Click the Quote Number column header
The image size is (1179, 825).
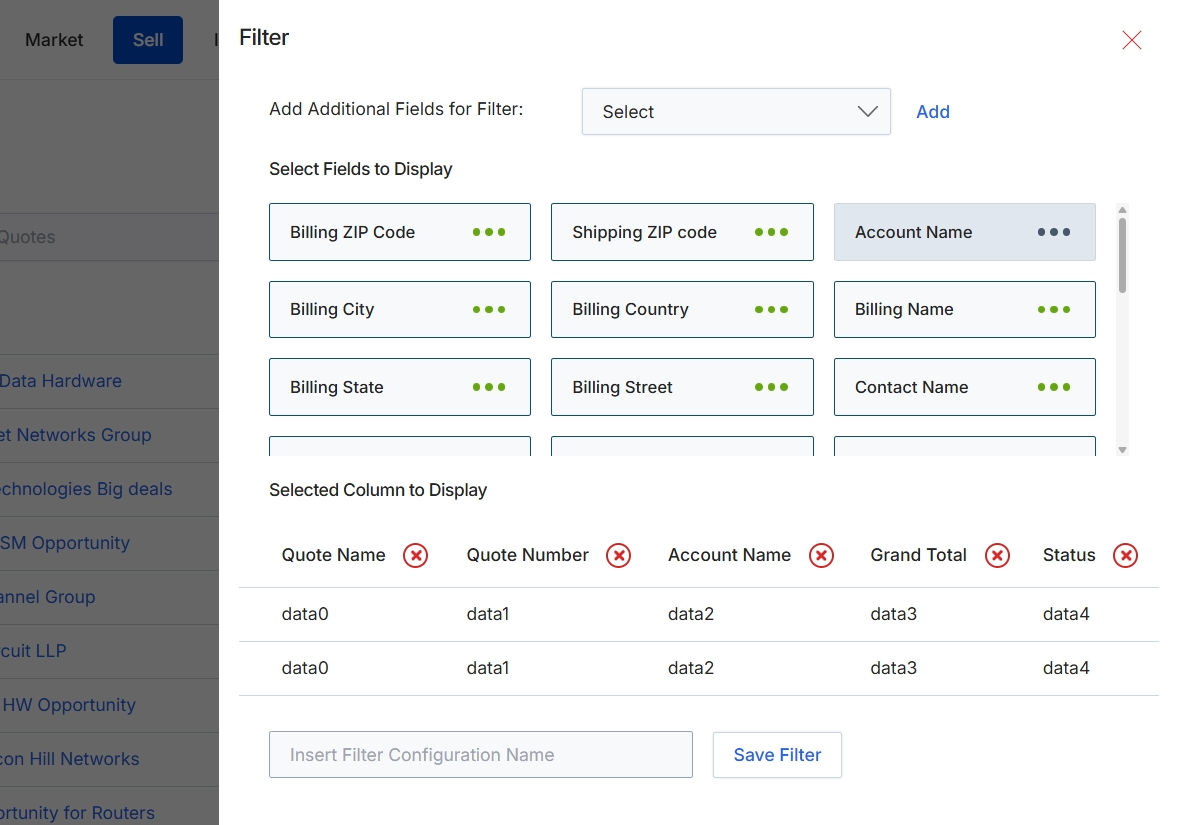pyautogui.click(x=527, y=556)
